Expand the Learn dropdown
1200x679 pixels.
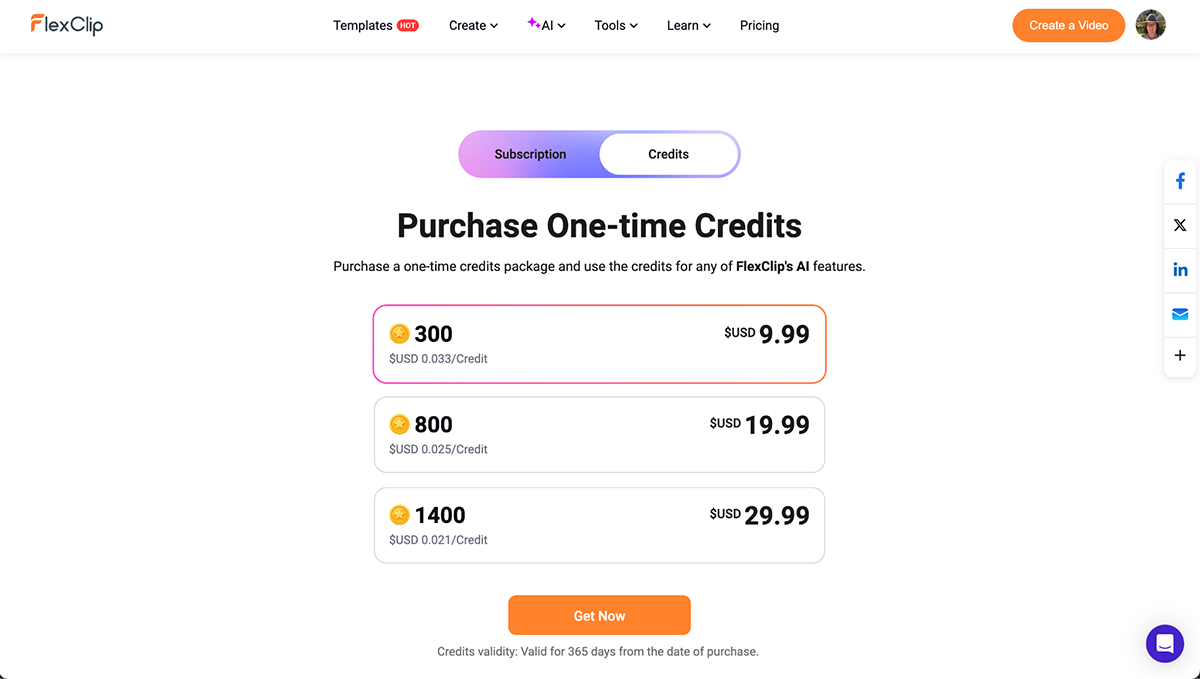pyautogui.click(x=688, y=25)
